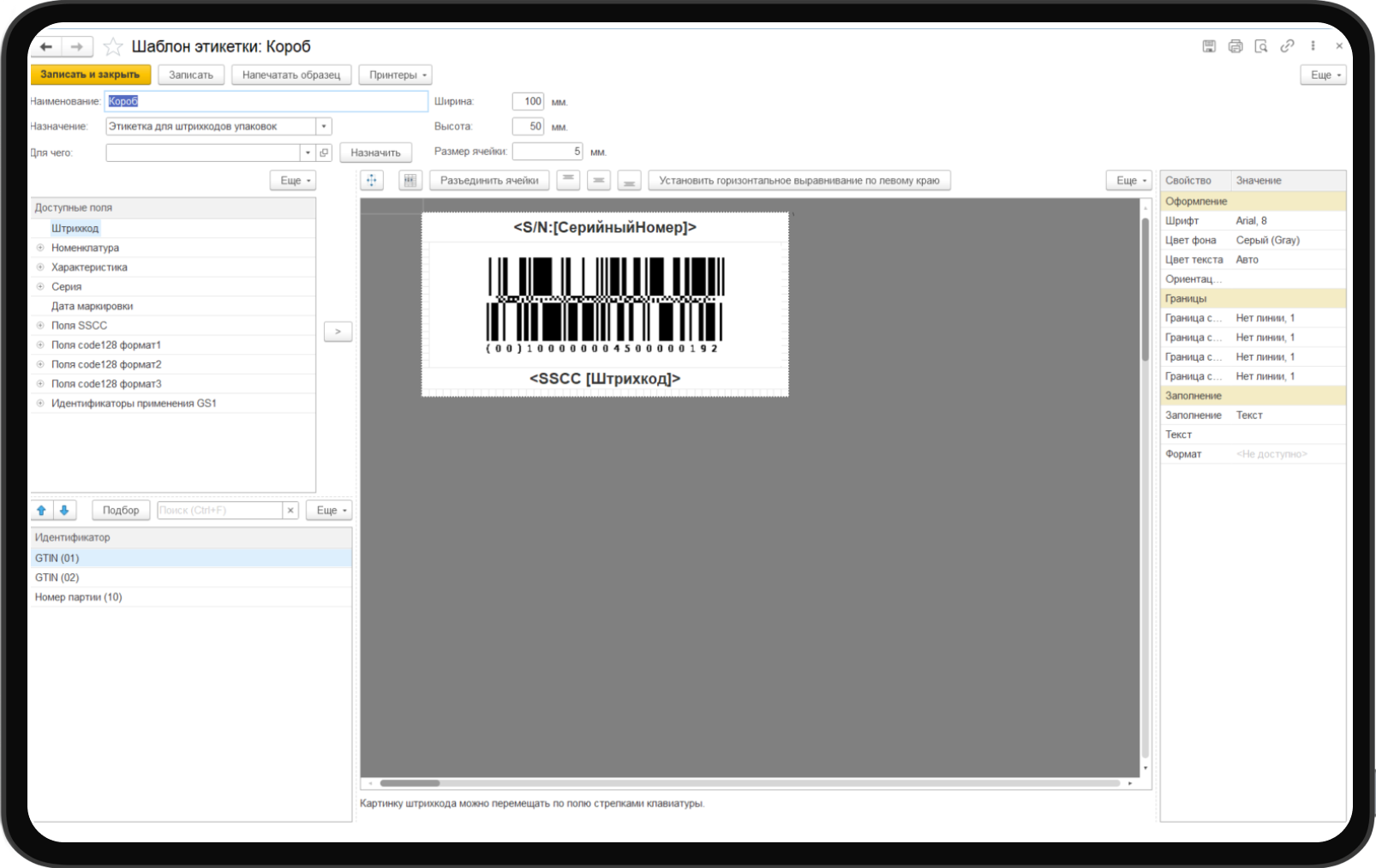Expand the Характеристика field group

click(x=40, y=267)
